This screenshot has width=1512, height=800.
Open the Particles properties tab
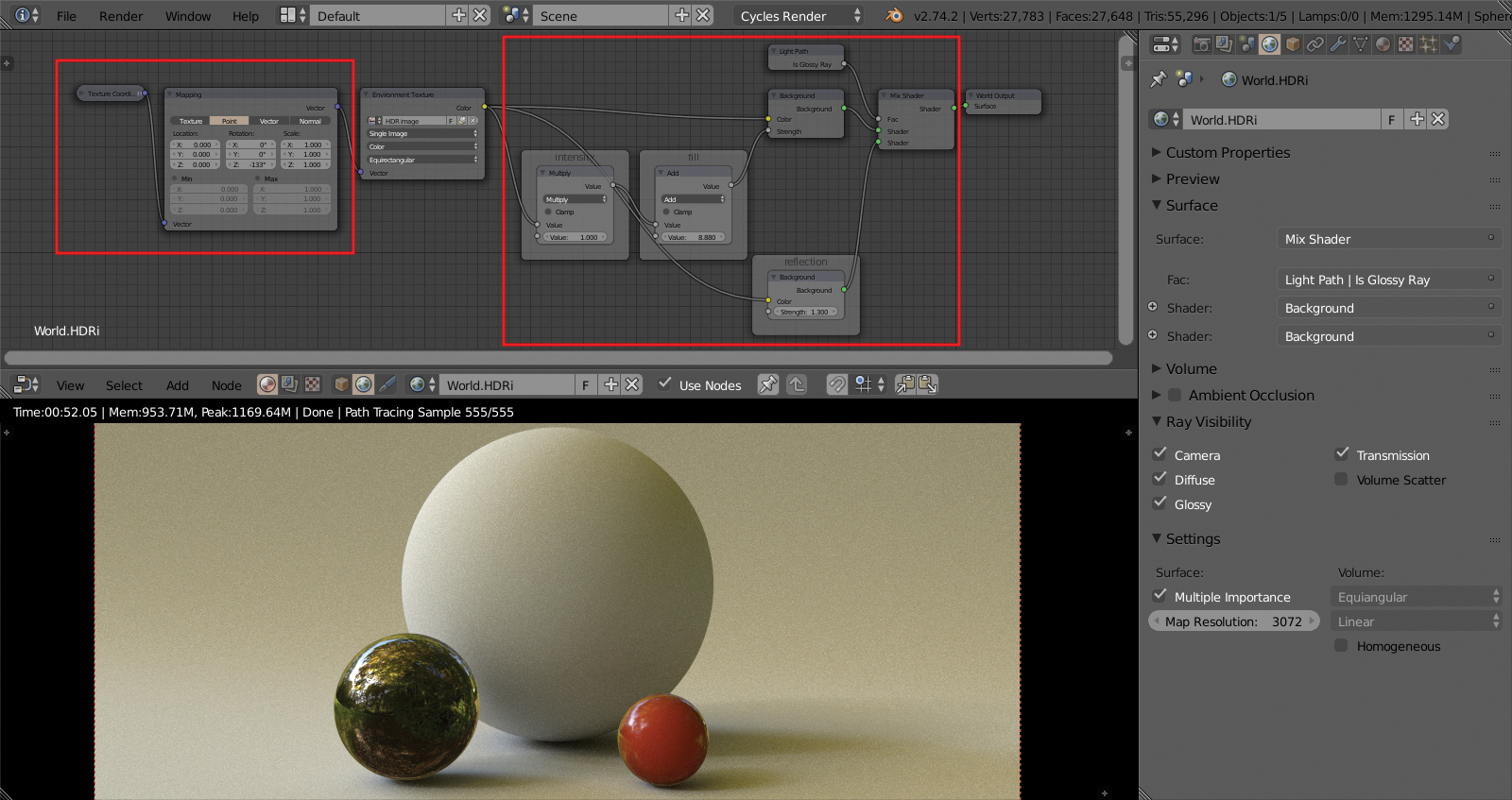[x=1429, y=43]
